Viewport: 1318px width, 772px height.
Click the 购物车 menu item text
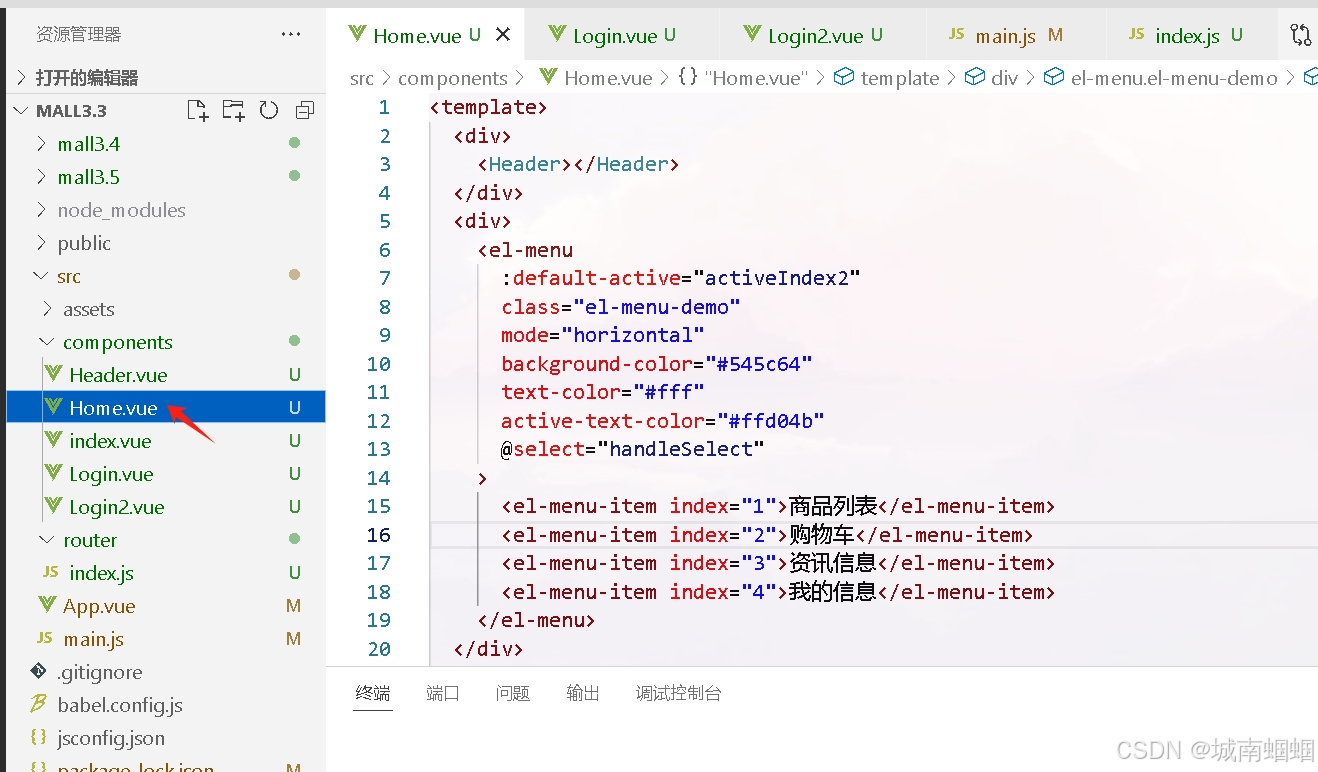822,534
